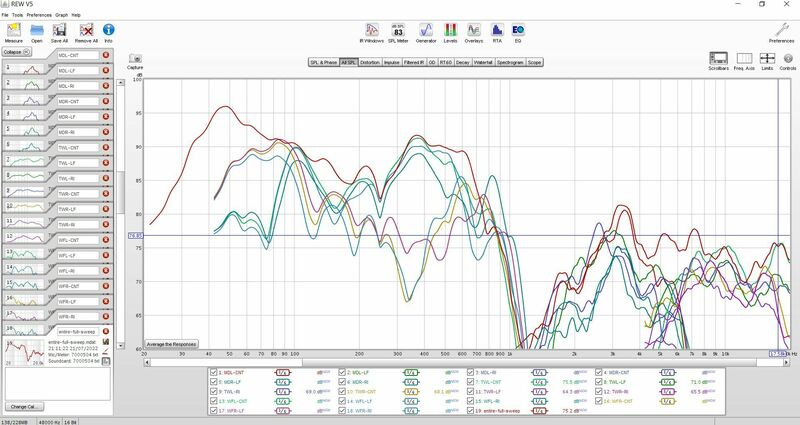Click the Collapse measurements button
Screen dimensions: 800x425
click(x=16, y=52)
